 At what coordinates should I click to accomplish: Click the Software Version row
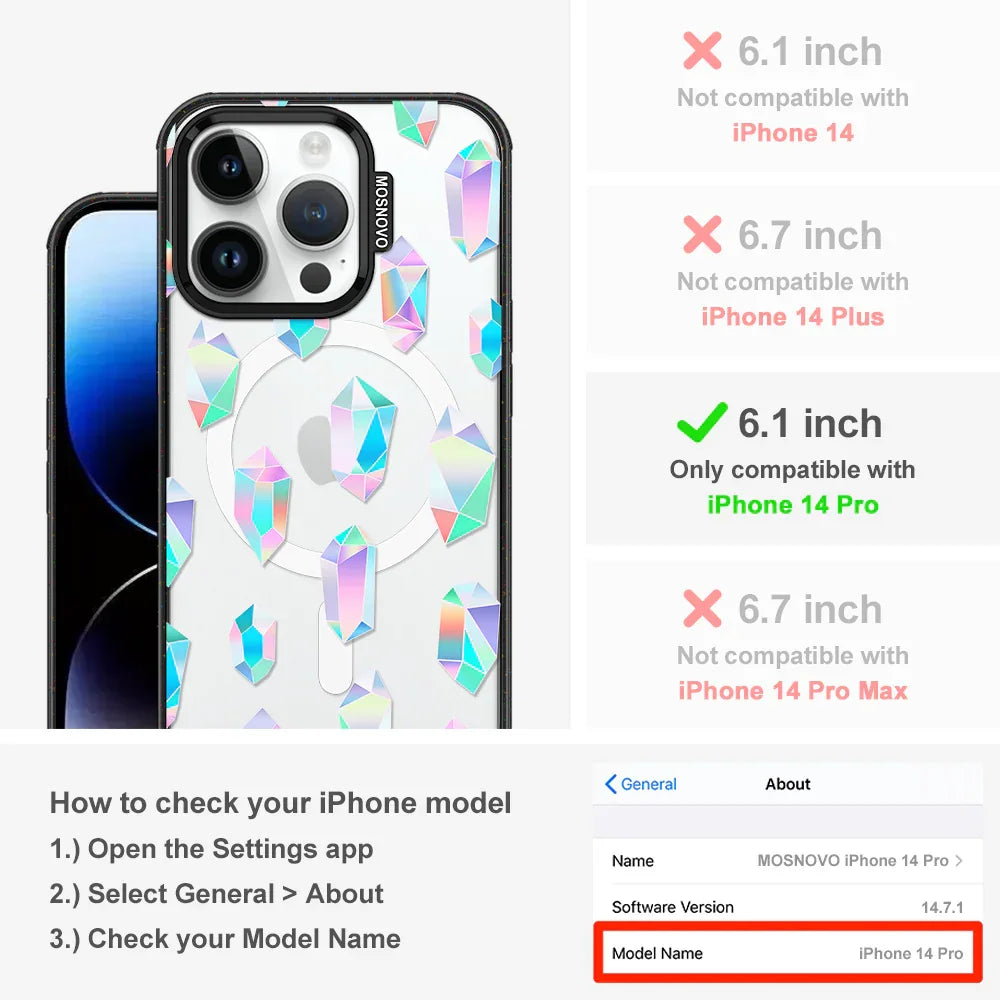pyautogui.click(x=788, y=906)
